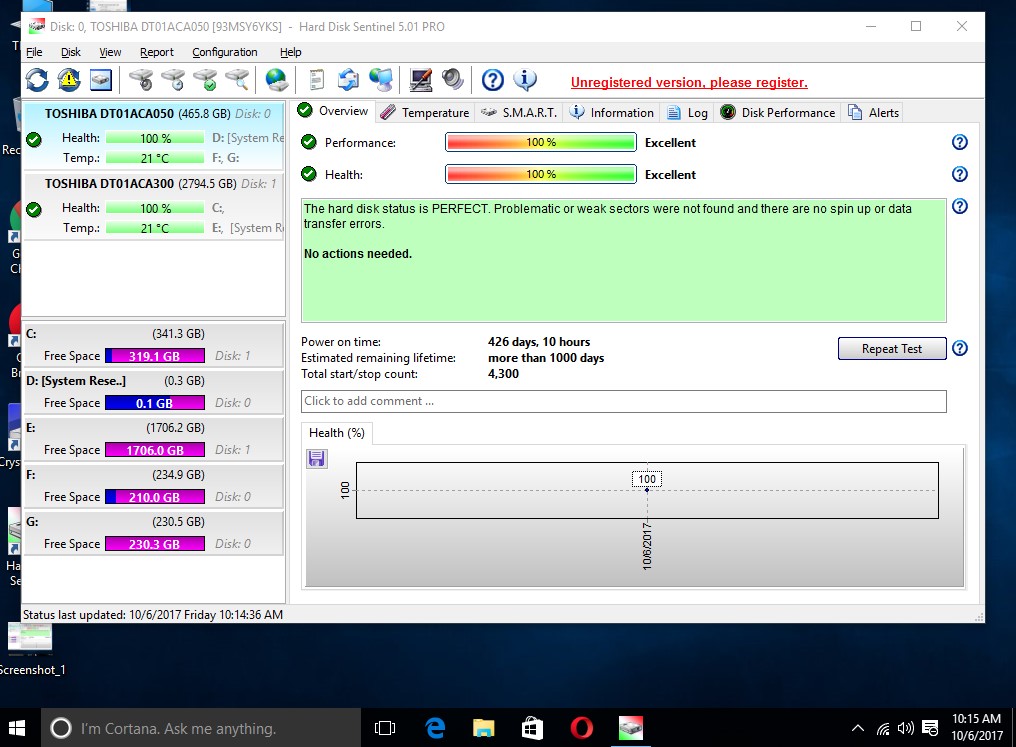The height and width of the screenshot is (747, 1016).
Task: Open File Explorer from the taskbar
Action: tap(483, 728)
